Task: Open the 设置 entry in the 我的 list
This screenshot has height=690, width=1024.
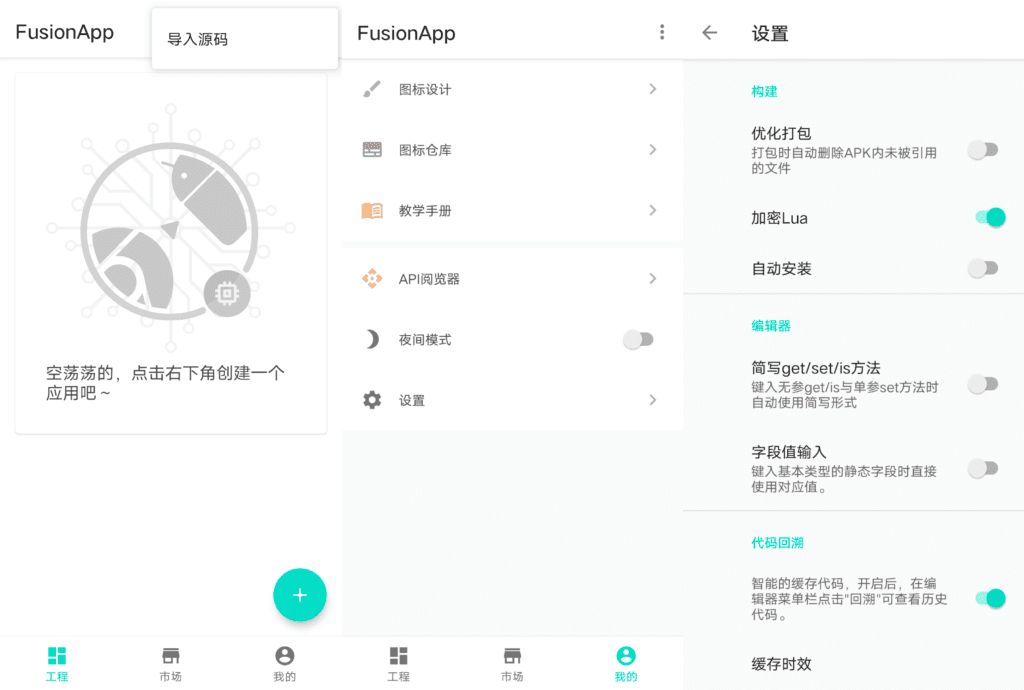Action: tap(512, 400)
